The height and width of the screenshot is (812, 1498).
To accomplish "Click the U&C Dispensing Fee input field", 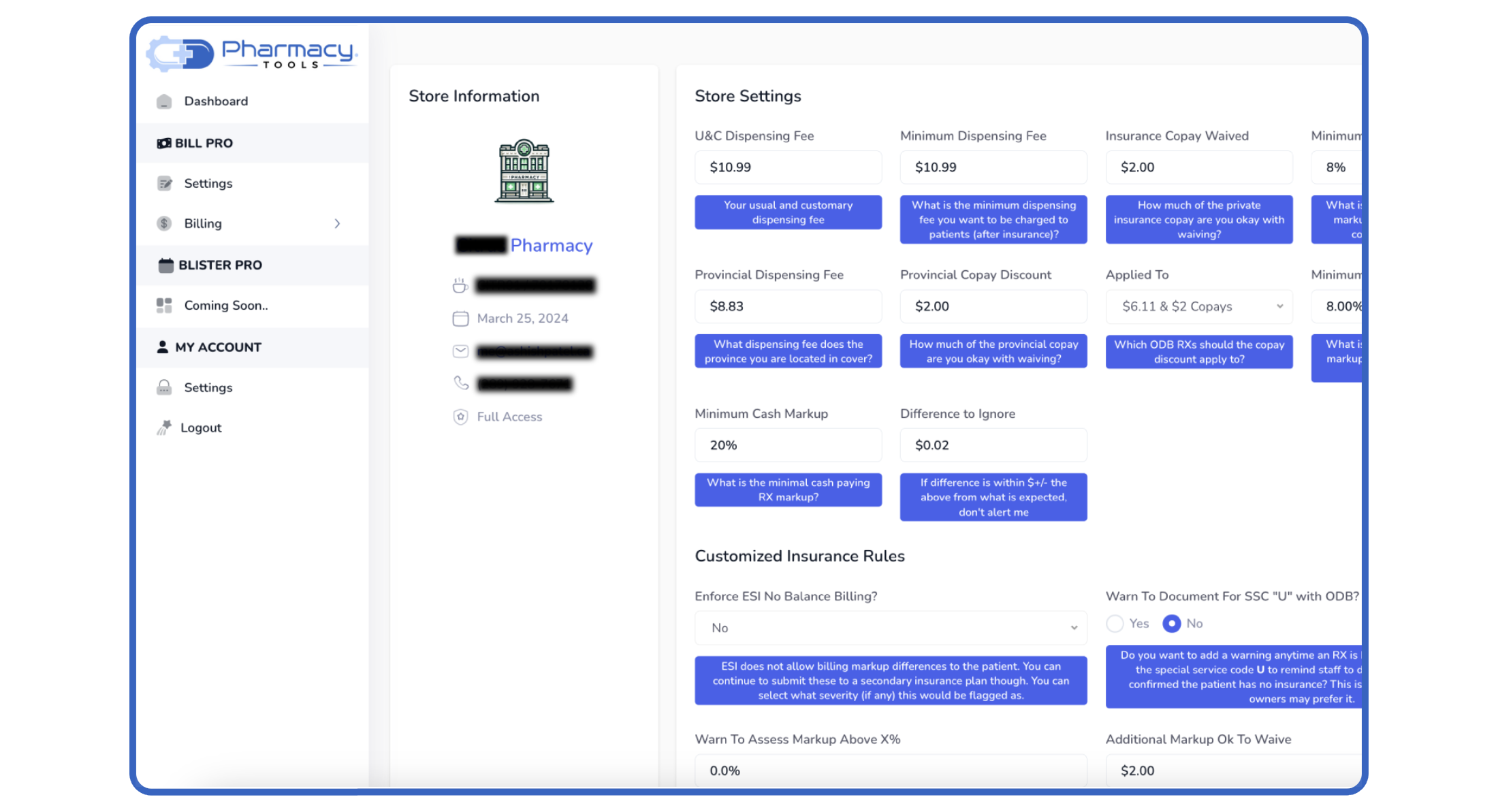I will tap(788, 167).
